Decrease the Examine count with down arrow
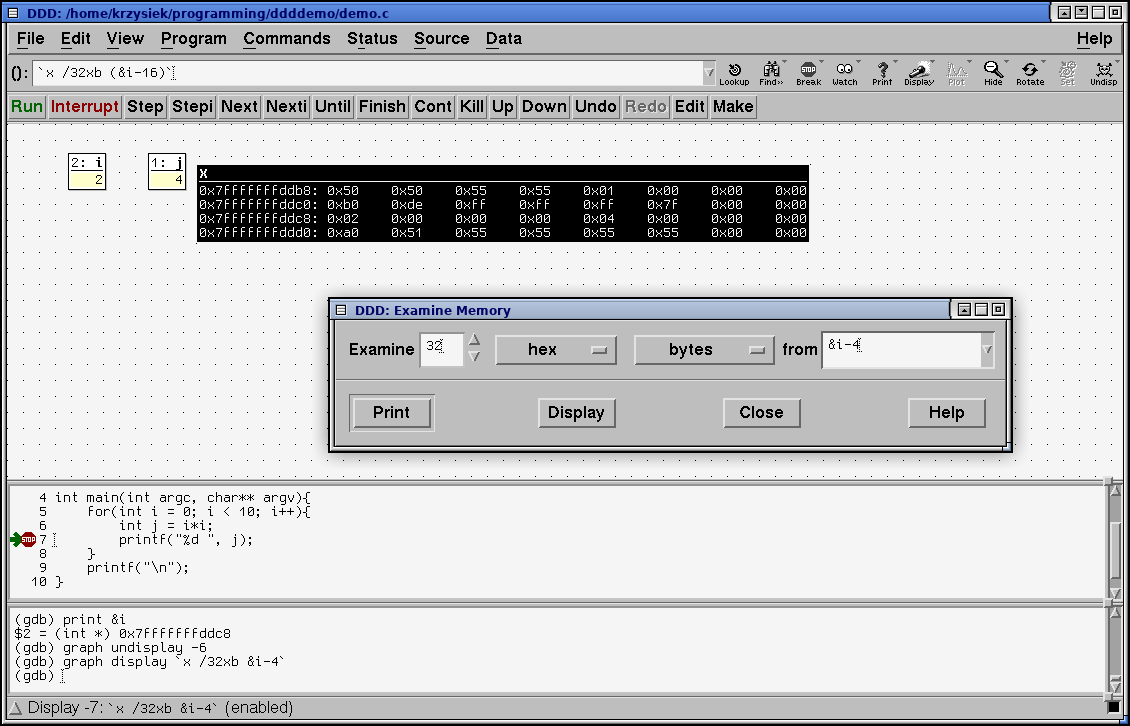This screenshot has width=1130, height=726. (x=474, y=356)
